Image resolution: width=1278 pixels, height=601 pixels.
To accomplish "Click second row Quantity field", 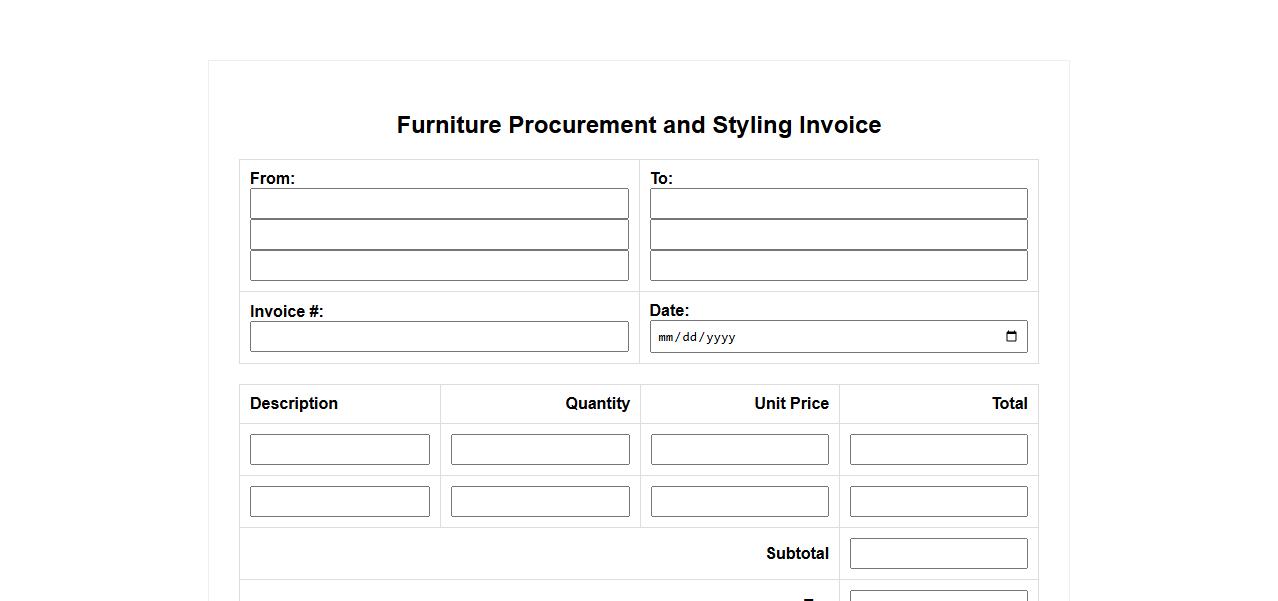I will click(x=540, y=502).
